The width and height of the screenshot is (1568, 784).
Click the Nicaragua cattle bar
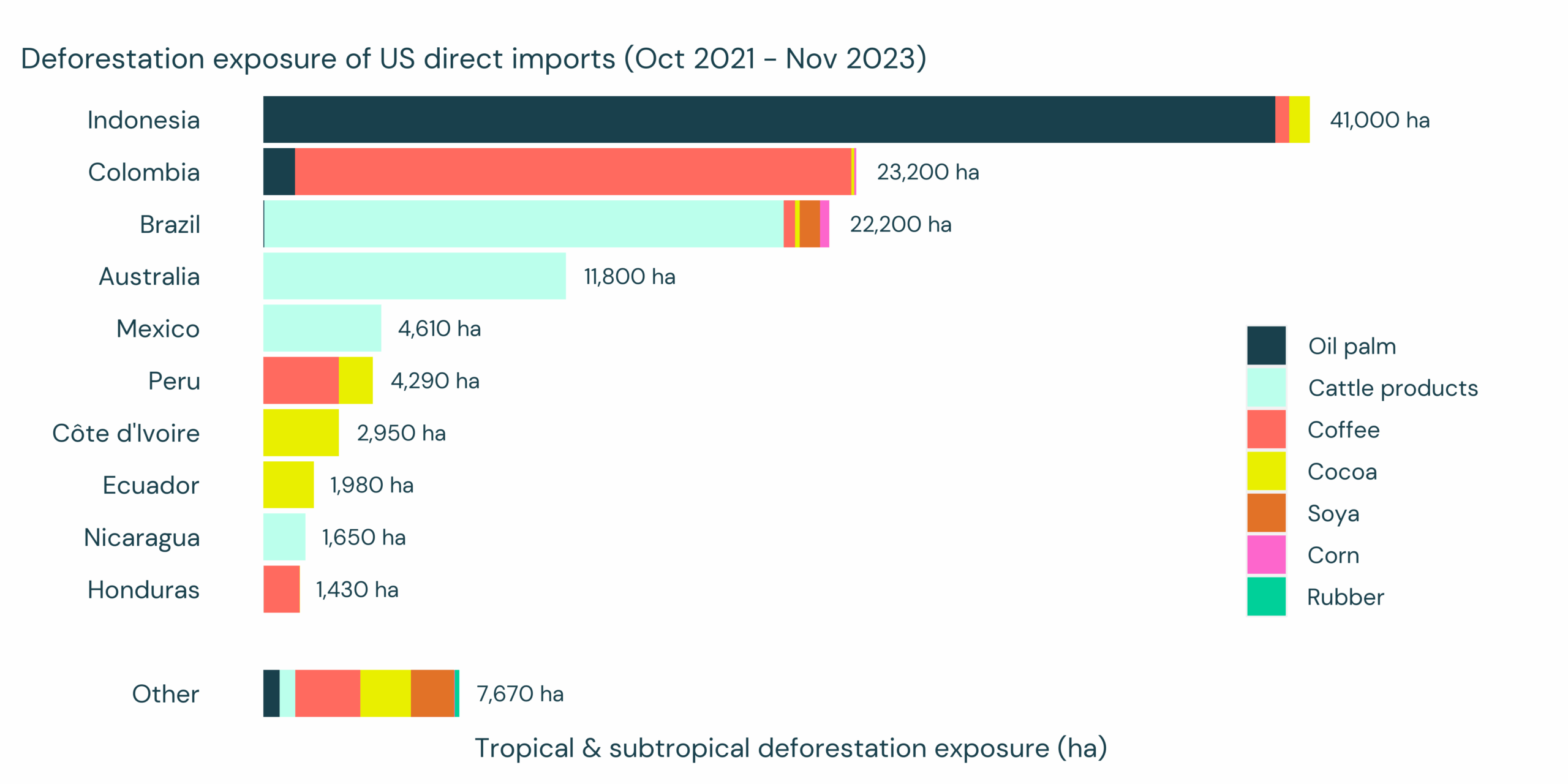coord(284,537)
